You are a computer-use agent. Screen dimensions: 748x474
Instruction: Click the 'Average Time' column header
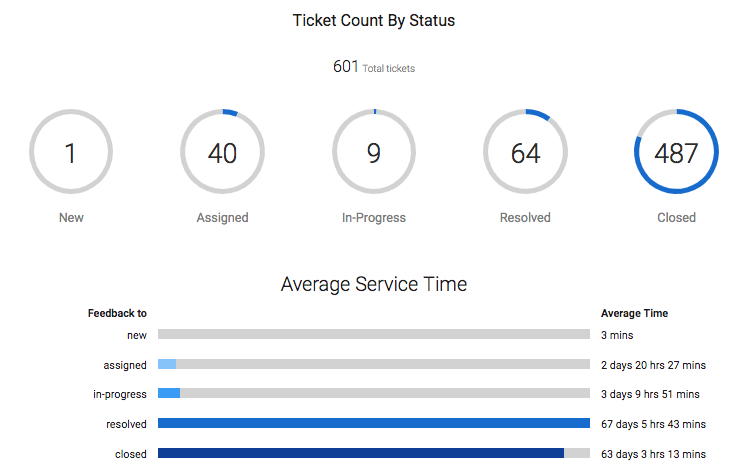pos(634,313)
